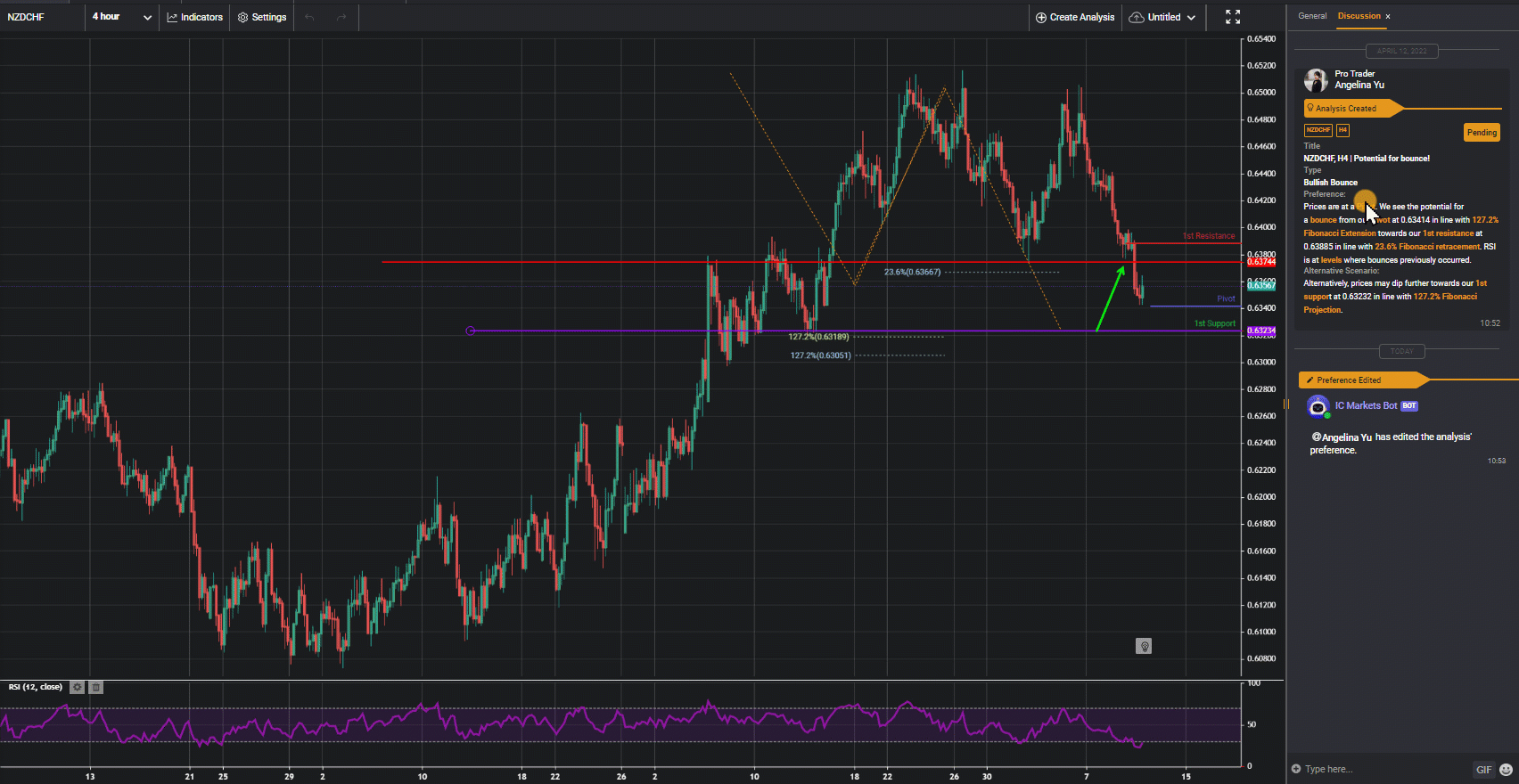Click the @Angelina Yu mention
Screen dimensions: 1519x784
point(1342,437)
